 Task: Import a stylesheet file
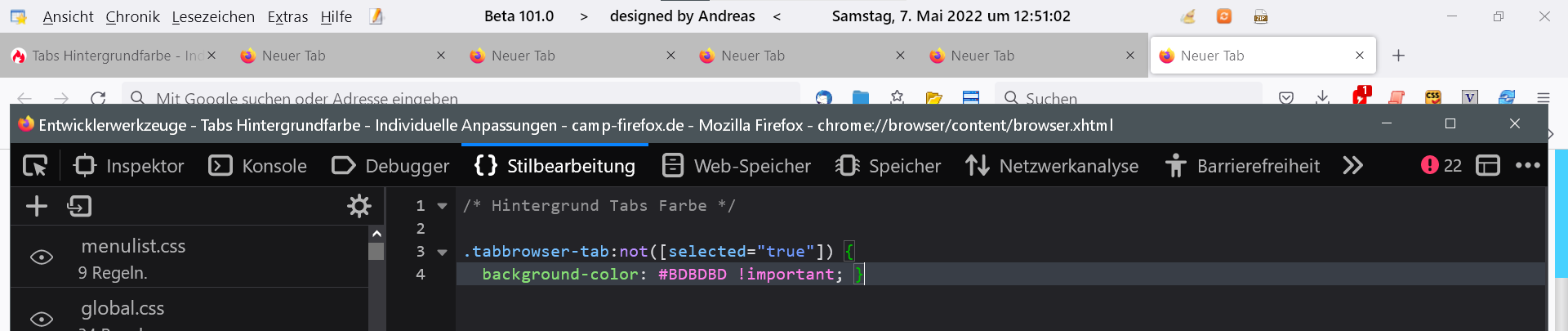pos(79,206)
